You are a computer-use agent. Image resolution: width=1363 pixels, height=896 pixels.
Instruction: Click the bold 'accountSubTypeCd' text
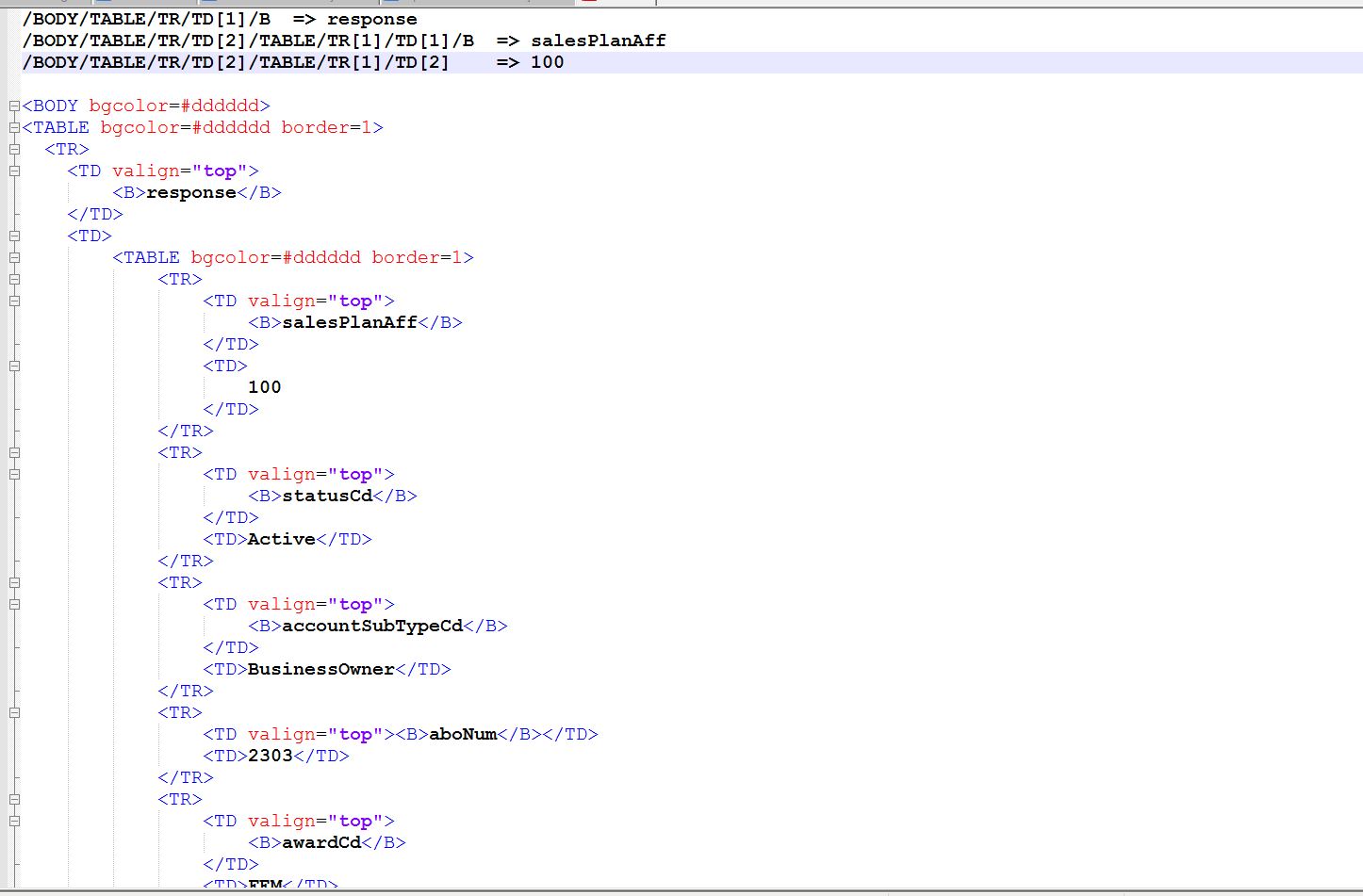(x=372, y=626)
